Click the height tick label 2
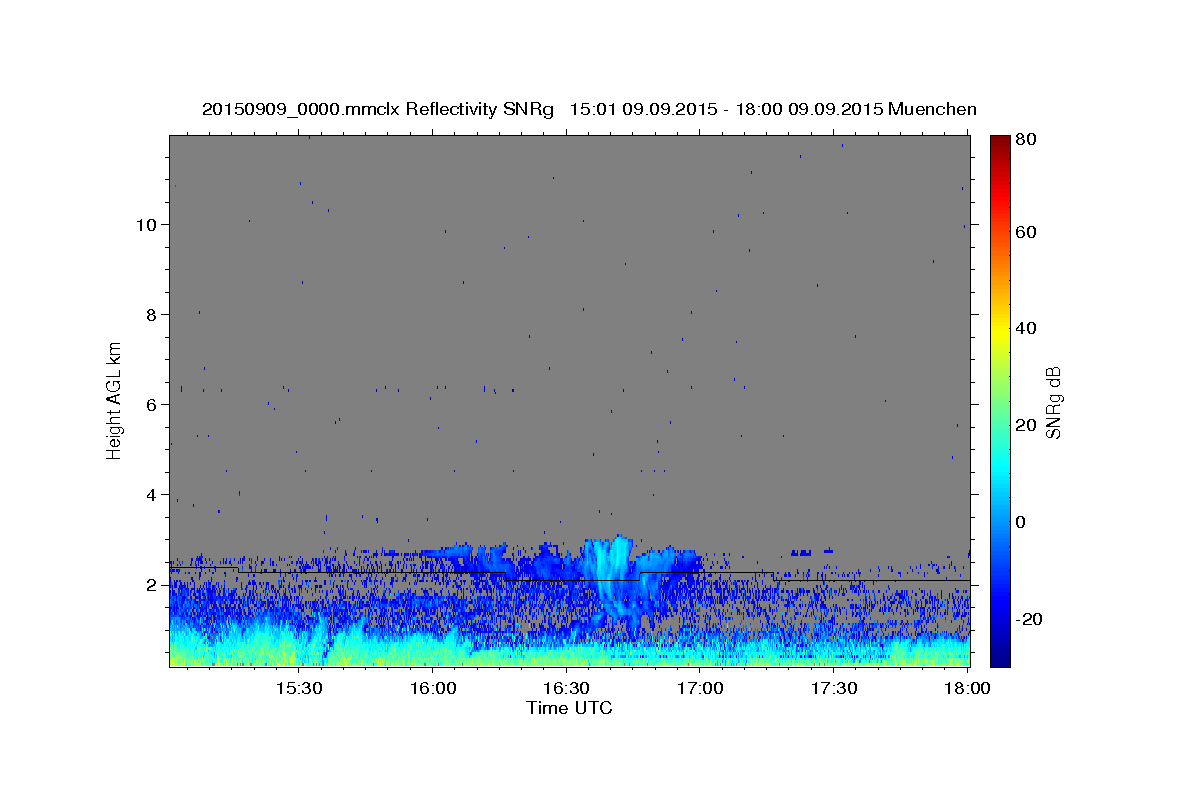The width and height of the screenshot is (1200, 800). (x=150, y=584)
